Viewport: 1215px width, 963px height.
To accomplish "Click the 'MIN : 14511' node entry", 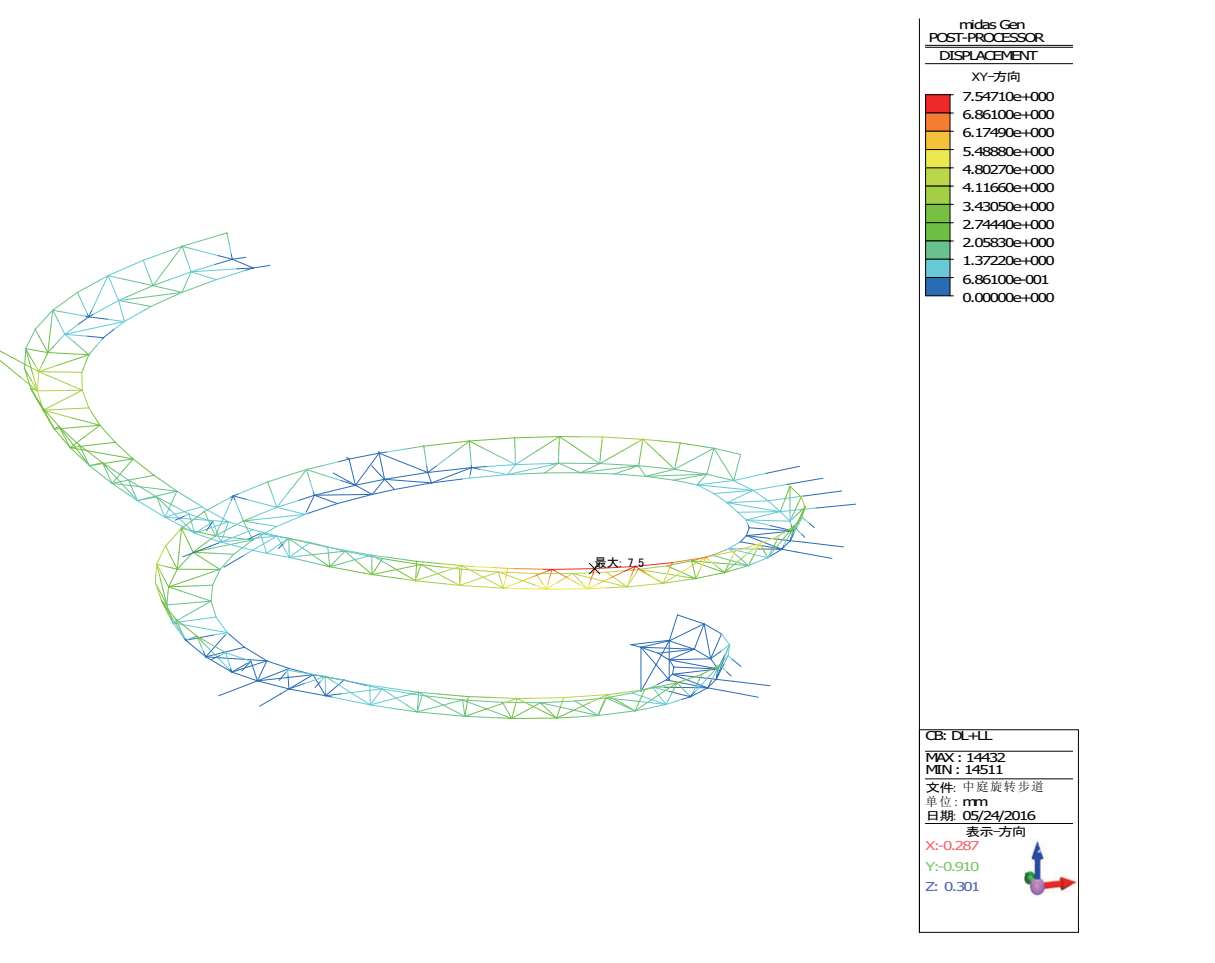I will click(964, 769).
